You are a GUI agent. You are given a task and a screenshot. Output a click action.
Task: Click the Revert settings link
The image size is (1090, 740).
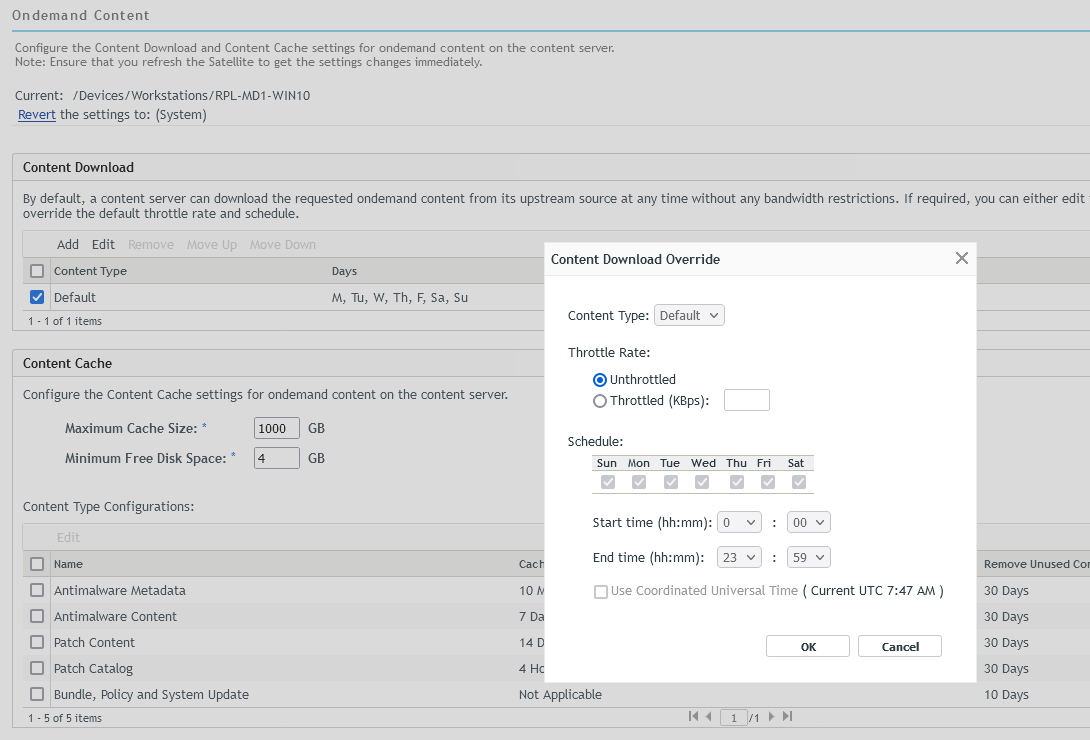(37, 115)
